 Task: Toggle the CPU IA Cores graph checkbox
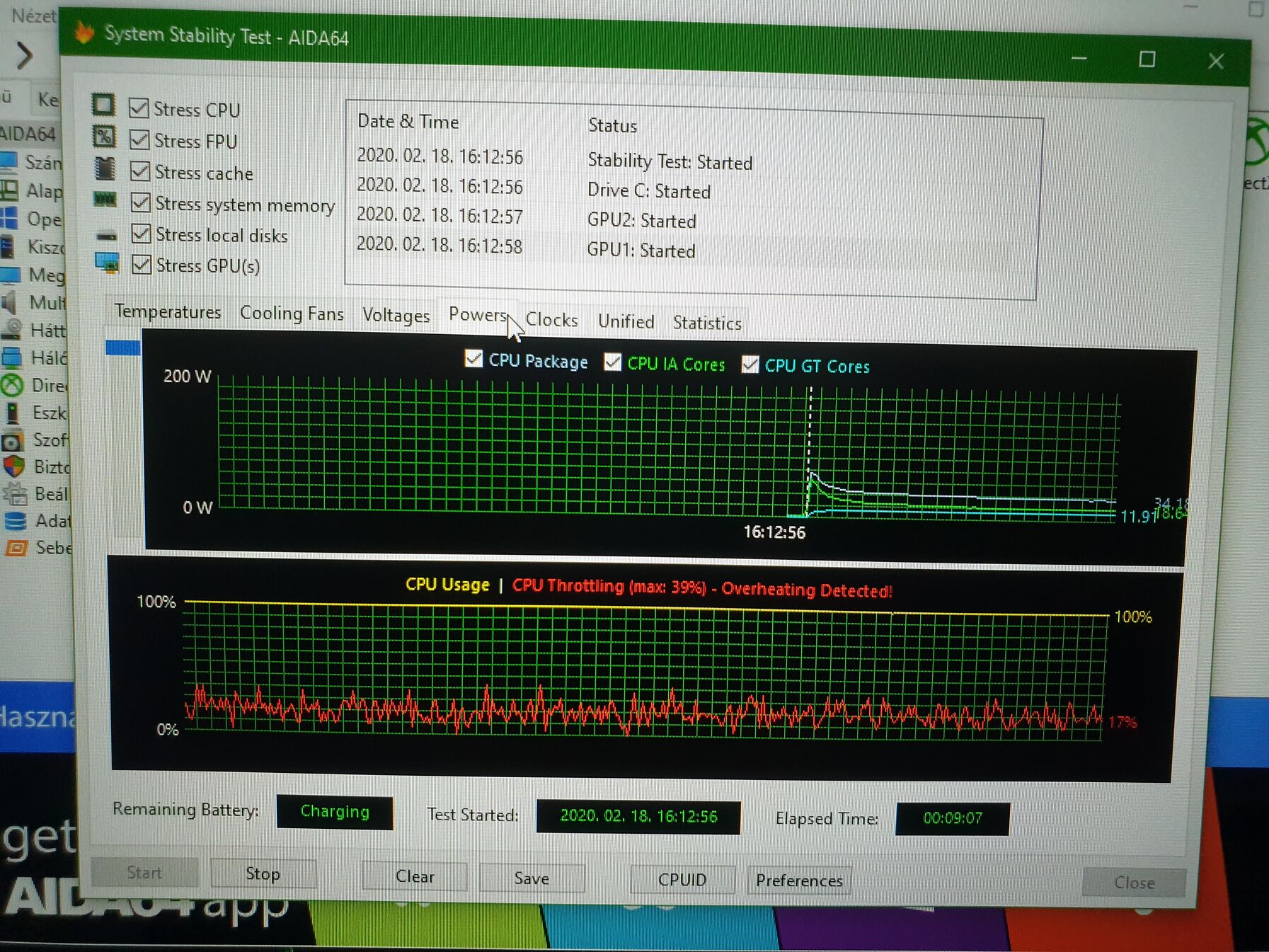(x=613, y=362)
